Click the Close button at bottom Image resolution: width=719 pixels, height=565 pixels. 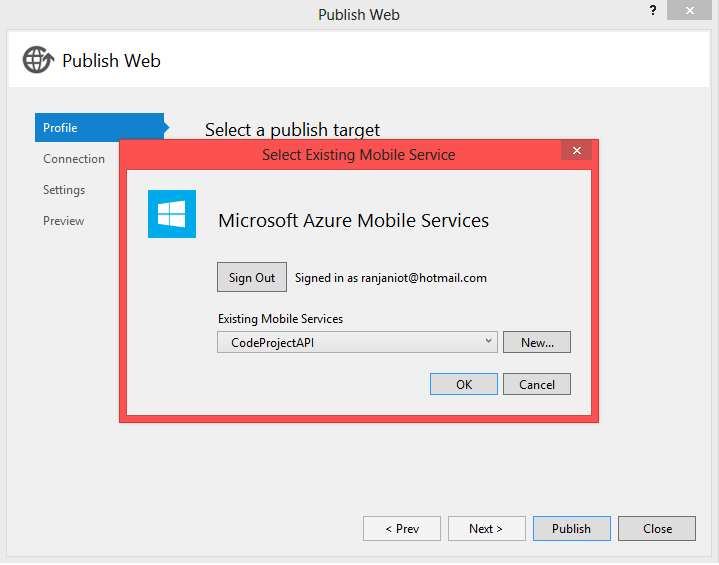tap(657, 529)
